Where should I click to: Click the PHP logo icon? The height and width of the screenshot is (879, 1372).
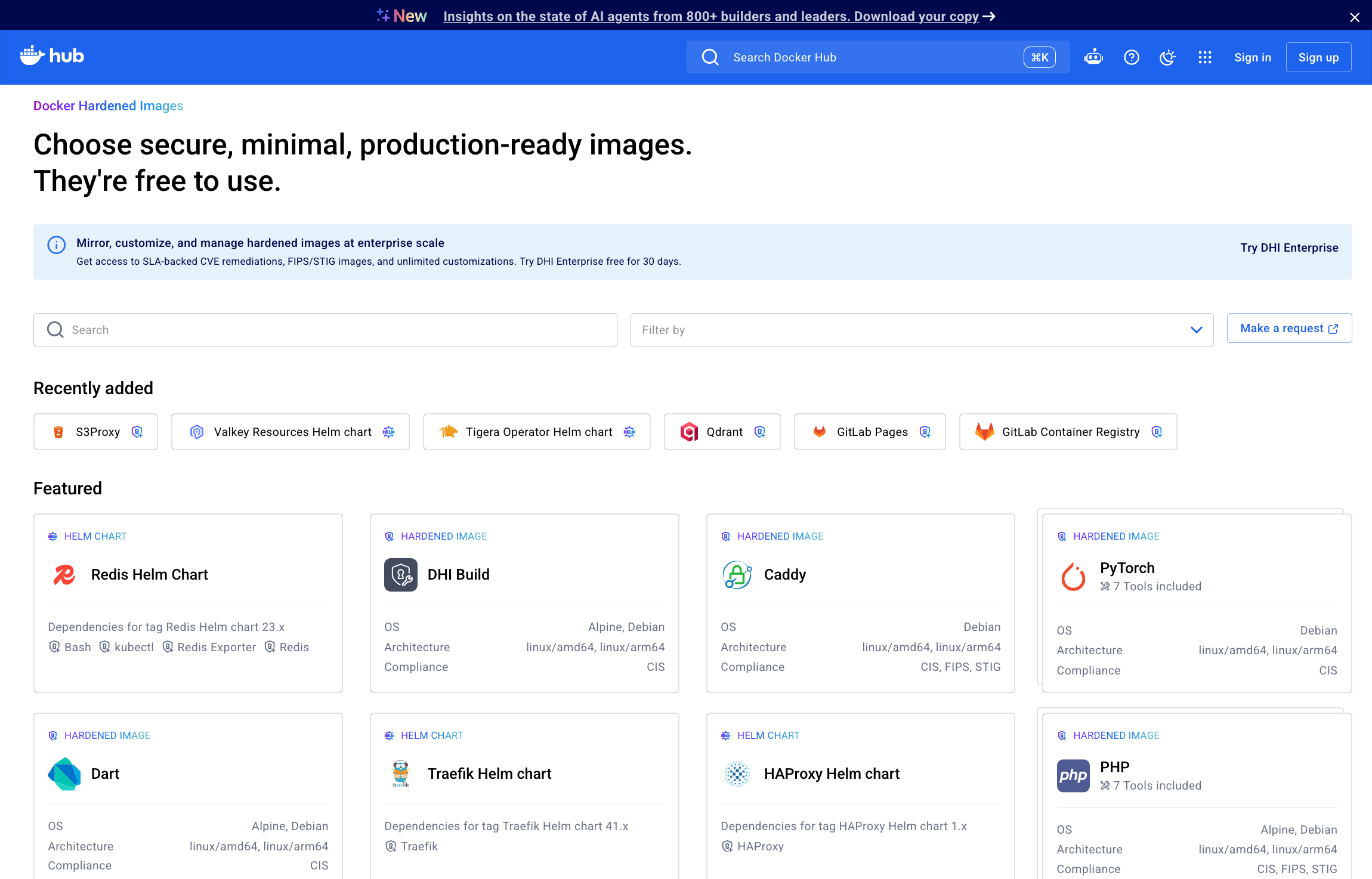[x=1073, y=776]
